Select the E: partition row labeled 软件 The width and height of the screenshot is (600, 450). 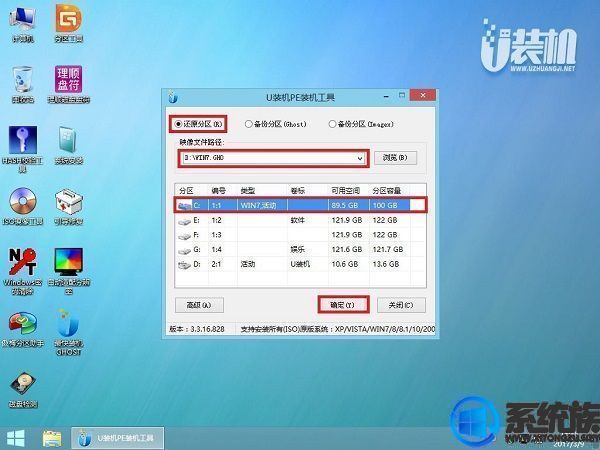tap(300, 220)
